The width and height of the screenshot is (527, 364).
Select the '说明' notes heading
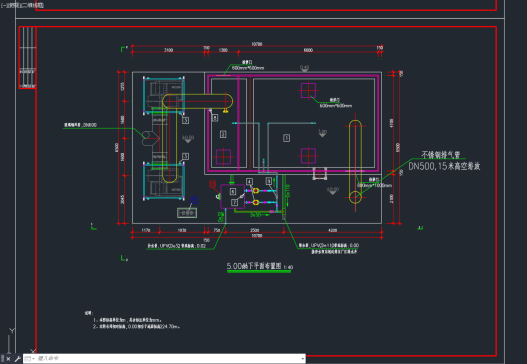(88, 313)
